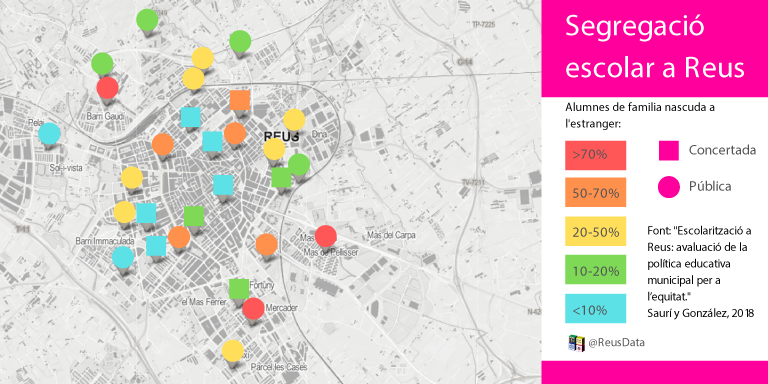Image resolution: width=768 pixels, height=384 pixels.
Task: Select the green 10-20% legend swatch
Action: point(596,269)
